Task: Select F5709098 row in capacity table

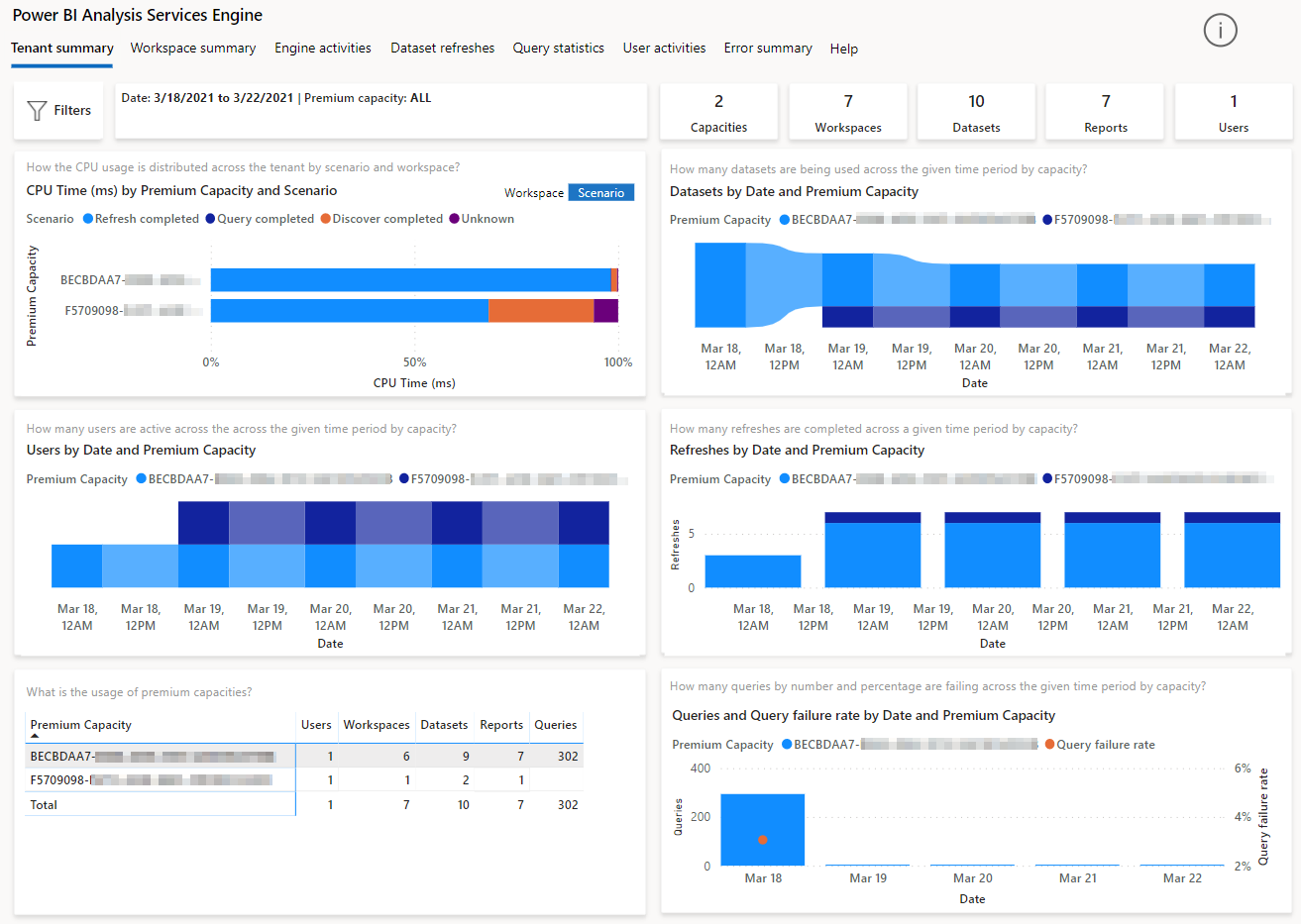Action: [304, 780]
